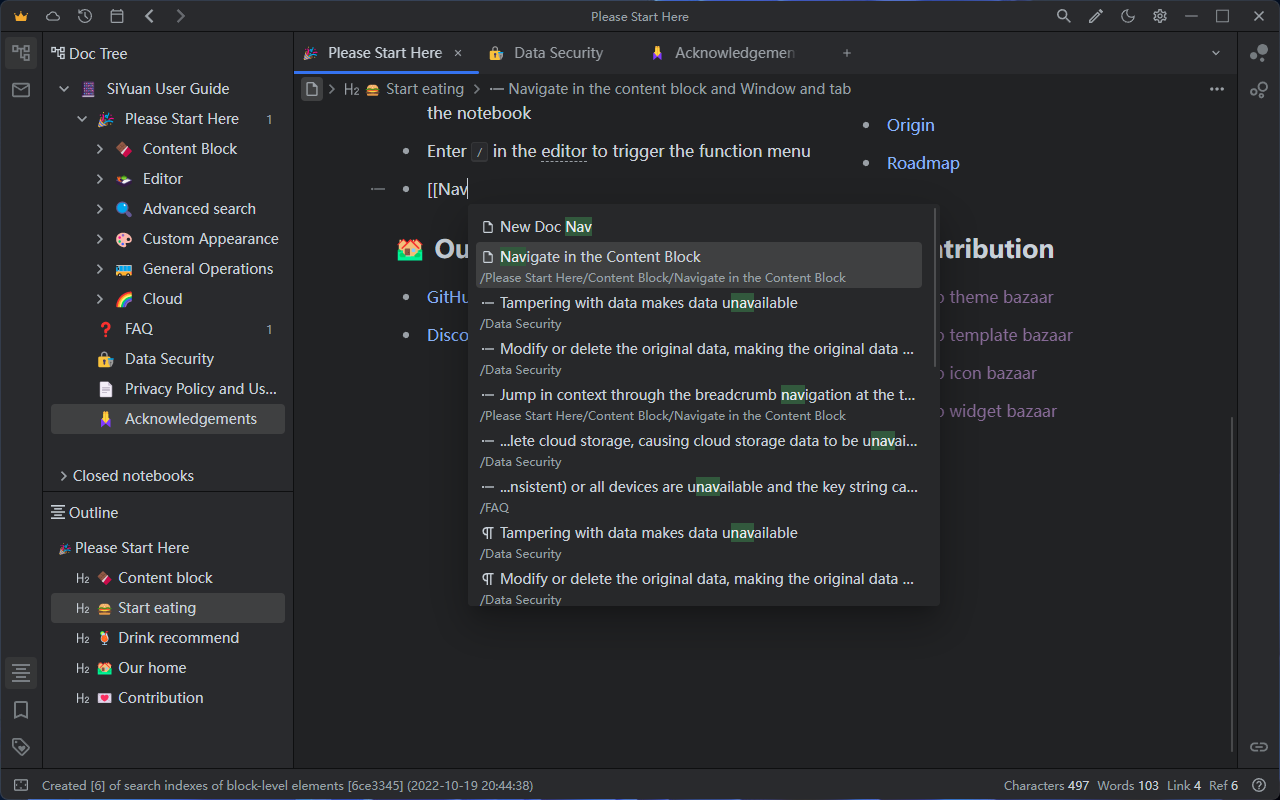
Task: Toggle the Outline panel icon
Action: [21, 673]
